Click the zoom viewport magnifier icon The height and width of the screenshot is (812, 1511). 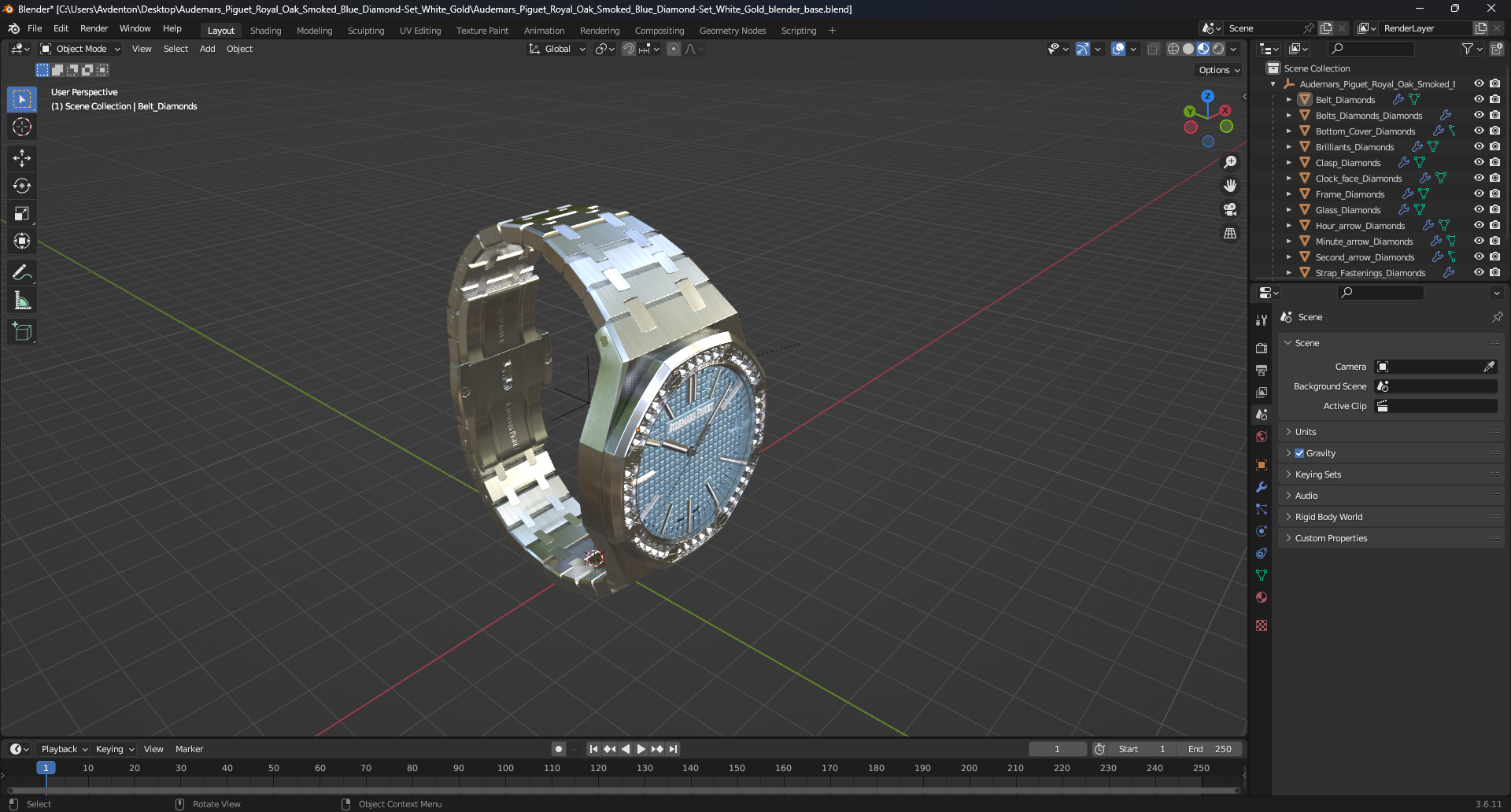[1230, 162]
